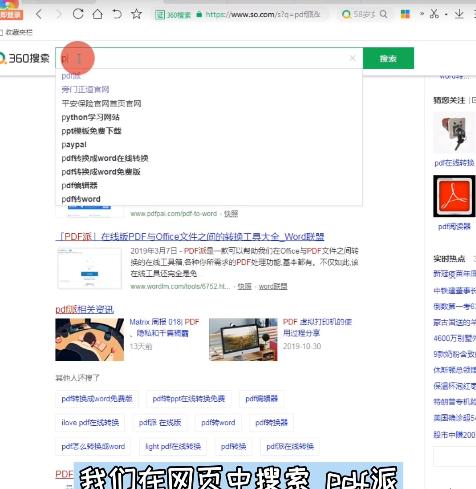This screenshot has height=489, width=476.
Task: Expand the toolbar overflow double-chevron
Action: click(x=422, y=14)
